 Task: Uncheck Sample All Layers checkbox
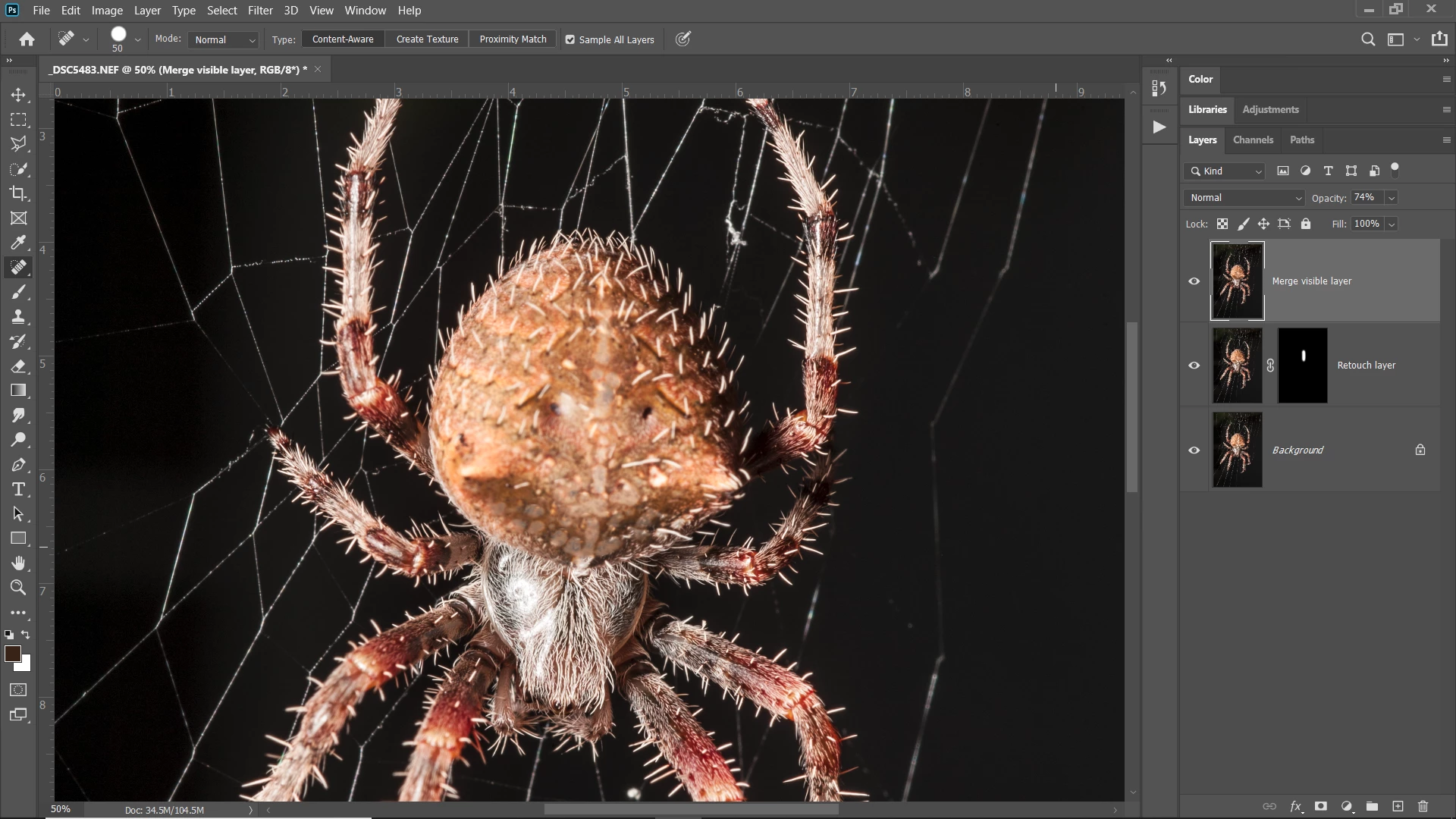[x=570, y=39]
